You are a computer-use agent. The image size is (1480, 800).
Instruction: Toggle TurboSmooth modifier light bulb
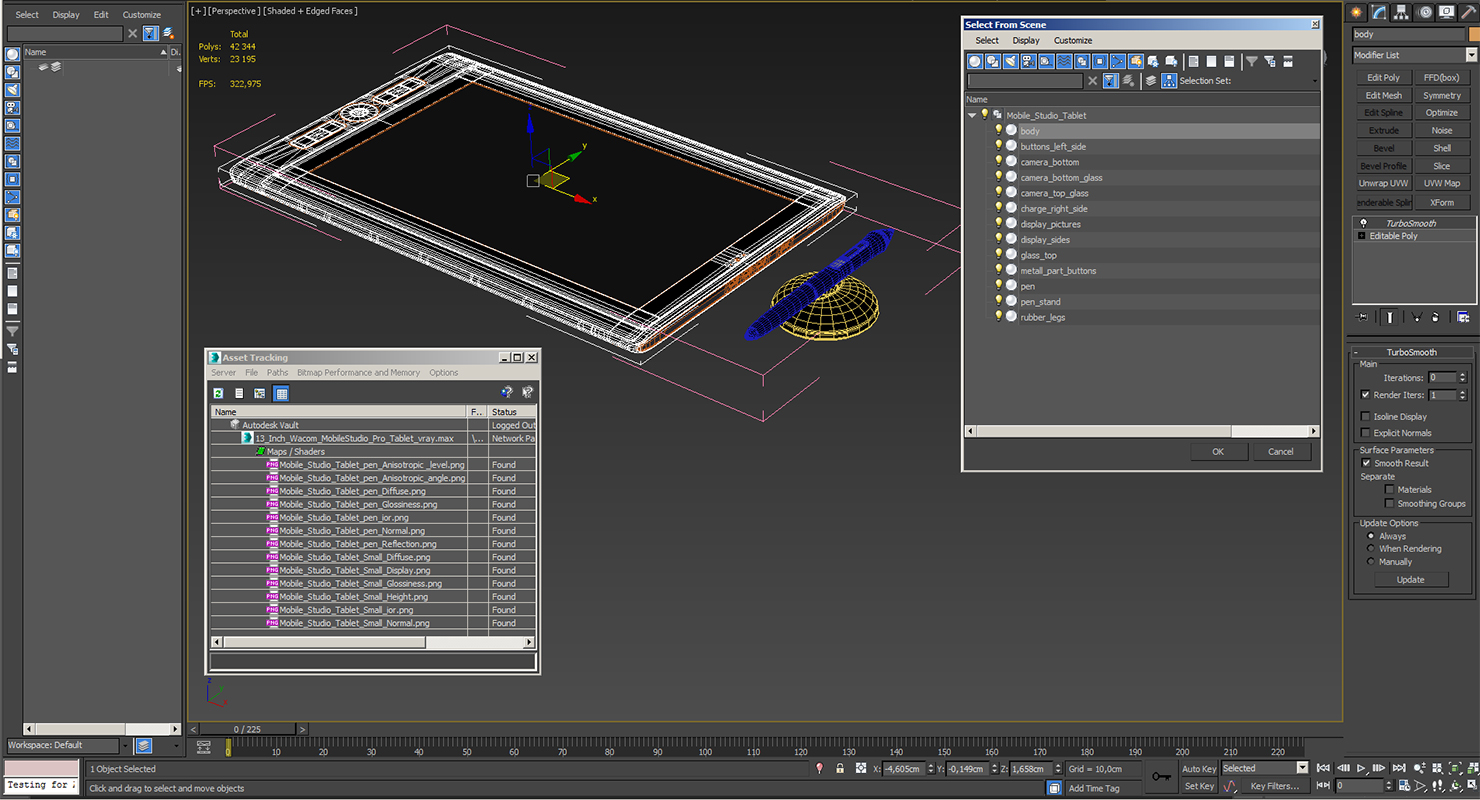click(1363, 223)
